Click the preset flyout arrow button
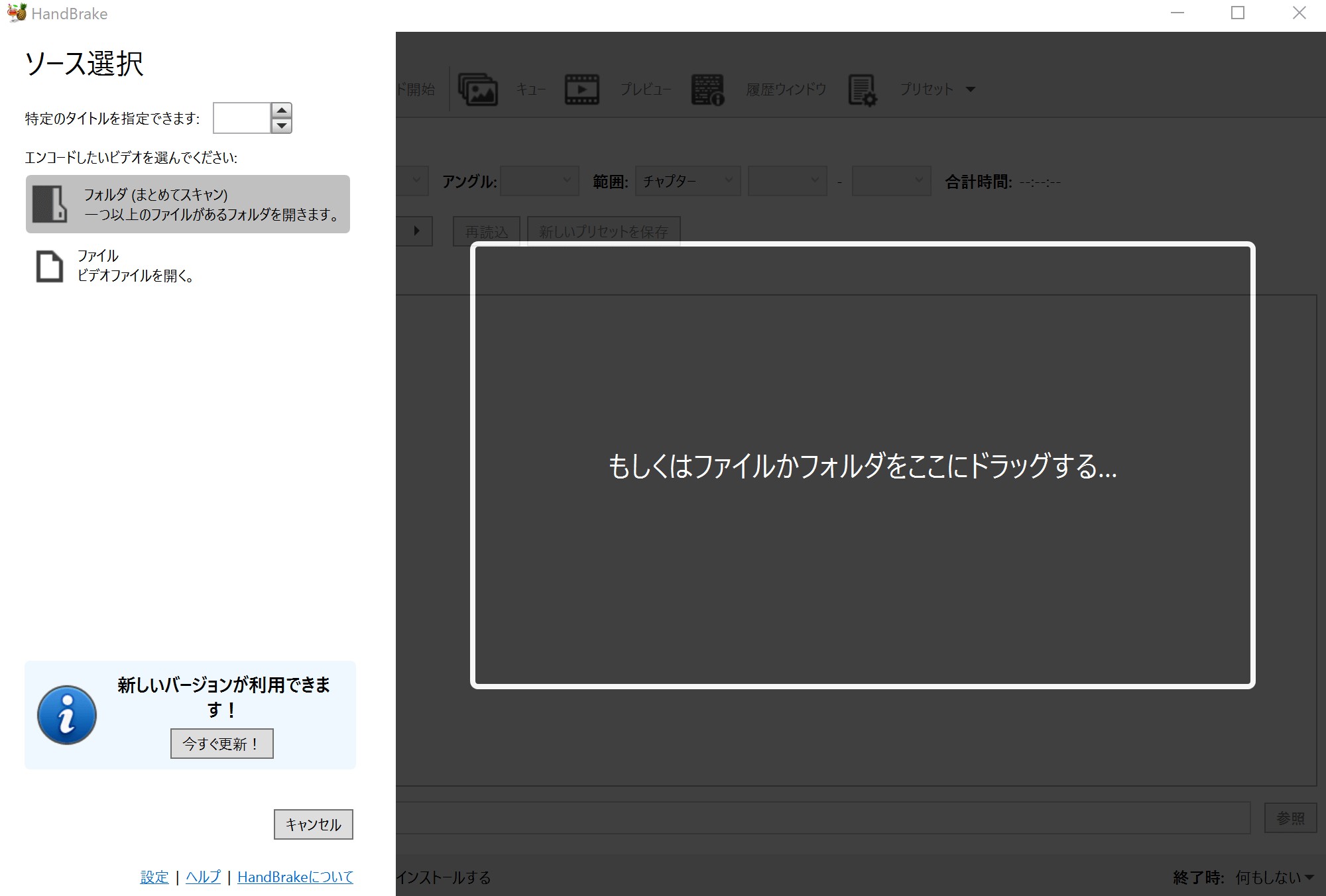 415,231
